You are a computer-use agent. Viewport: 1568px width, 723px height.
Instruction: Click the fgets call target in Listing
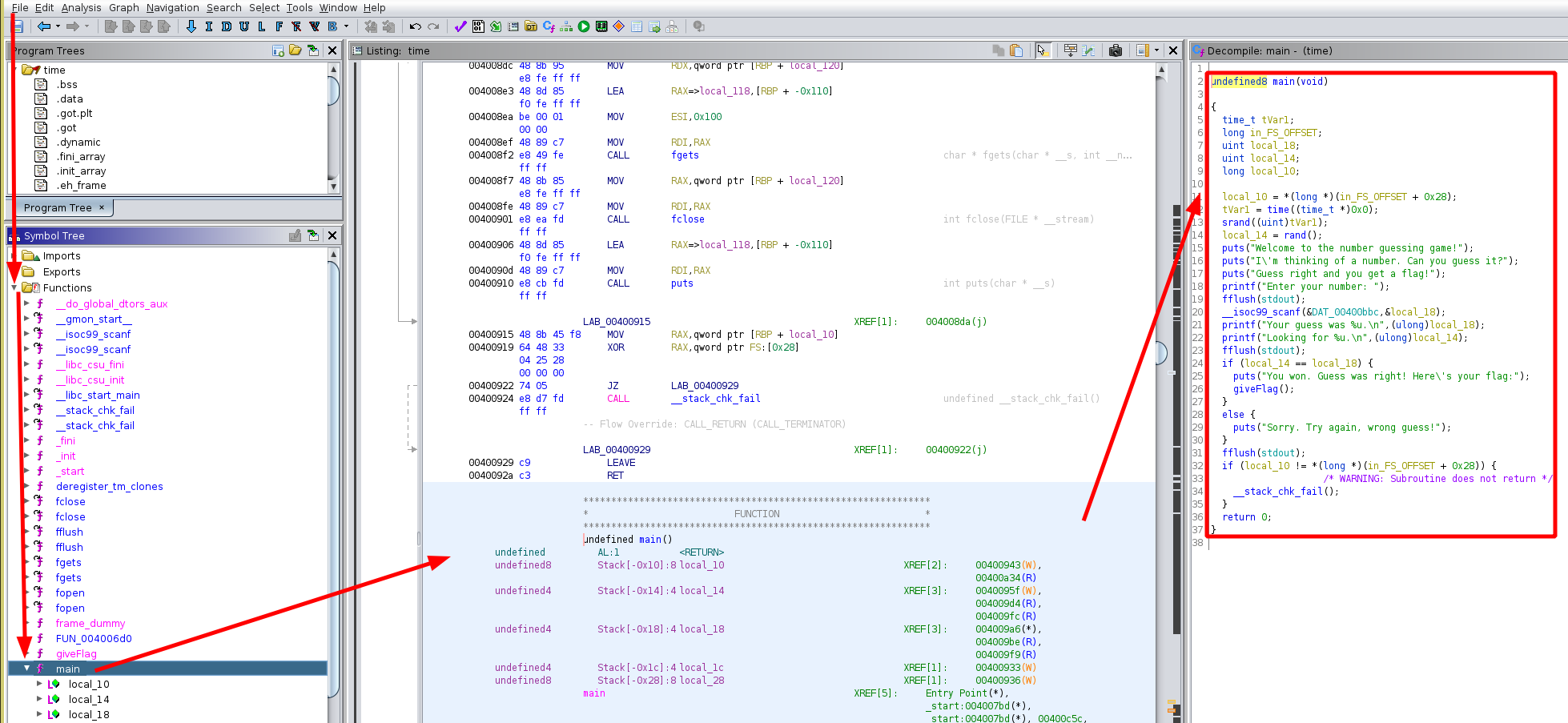685,155
